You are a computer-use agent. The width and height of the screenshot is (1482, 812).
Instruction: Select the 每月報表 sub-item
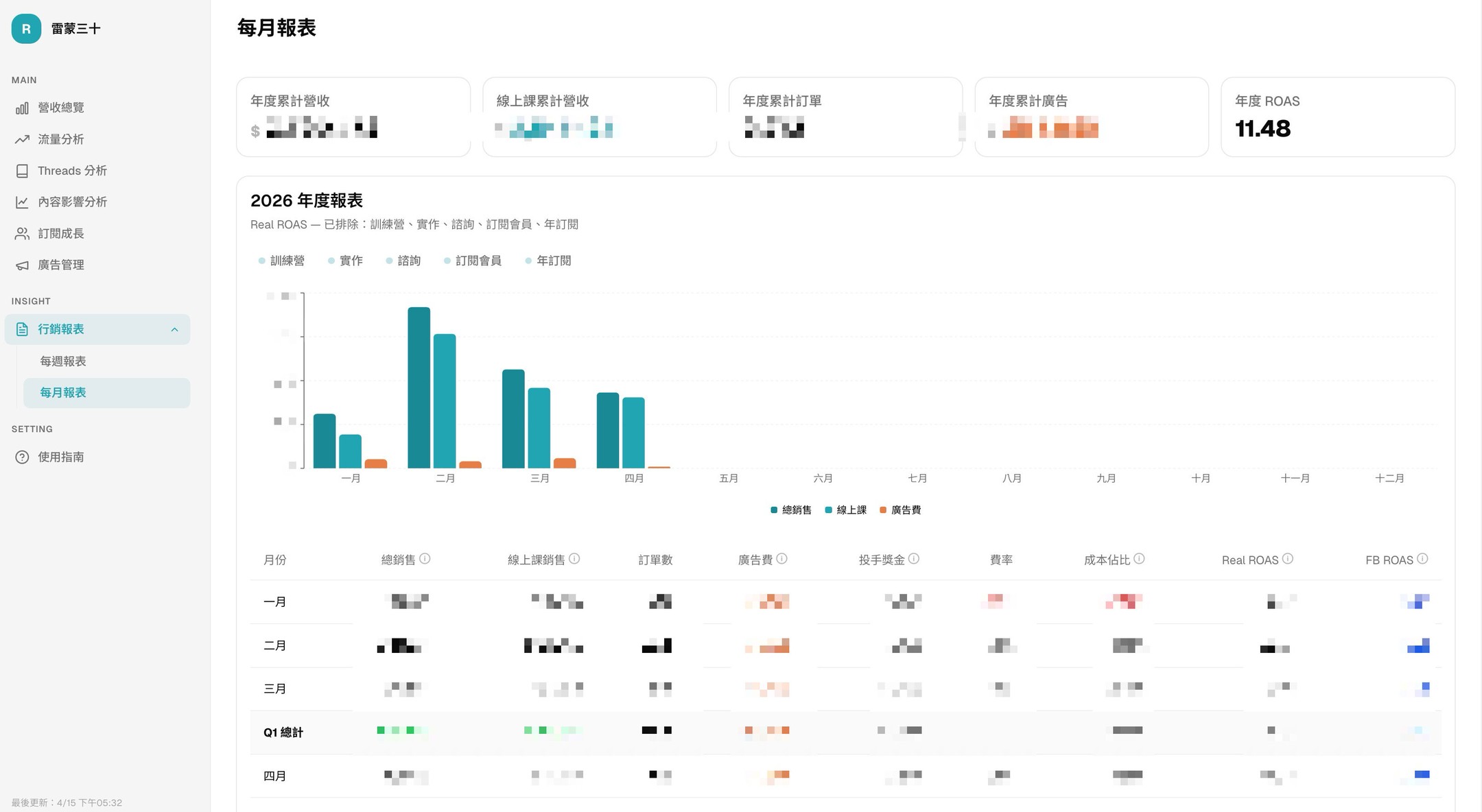click(106, 393)
